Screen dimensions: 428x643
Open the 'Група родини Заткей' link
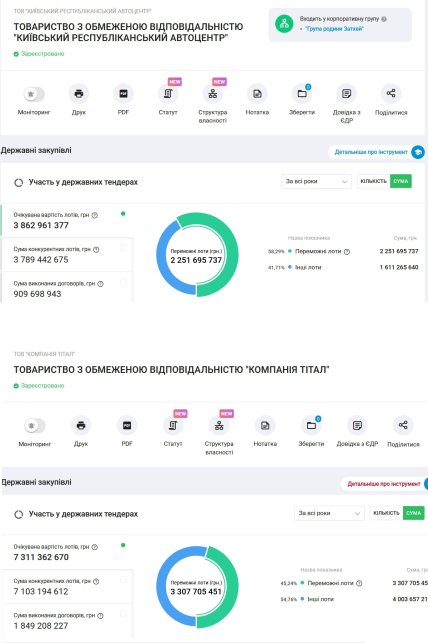click(x=334, y=29)
